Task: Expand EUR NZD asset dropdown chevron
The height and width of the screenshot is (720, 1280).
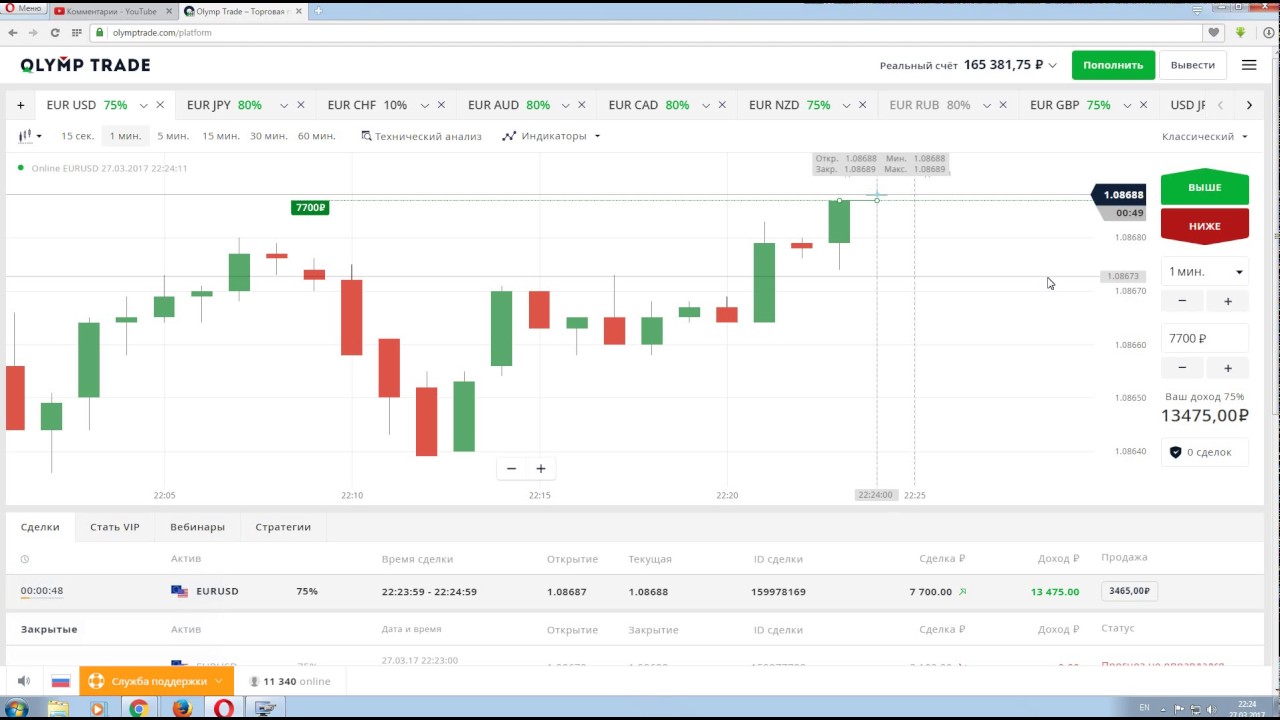Action: 846,105
